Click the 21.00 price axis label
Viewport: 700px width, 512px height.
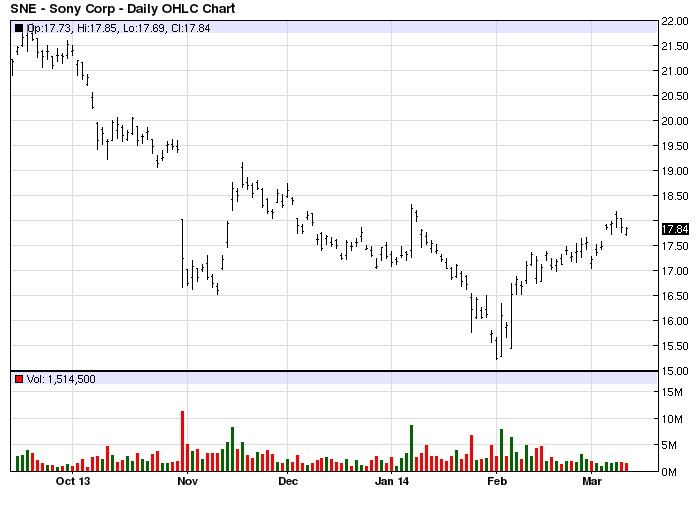pos(675,71)
